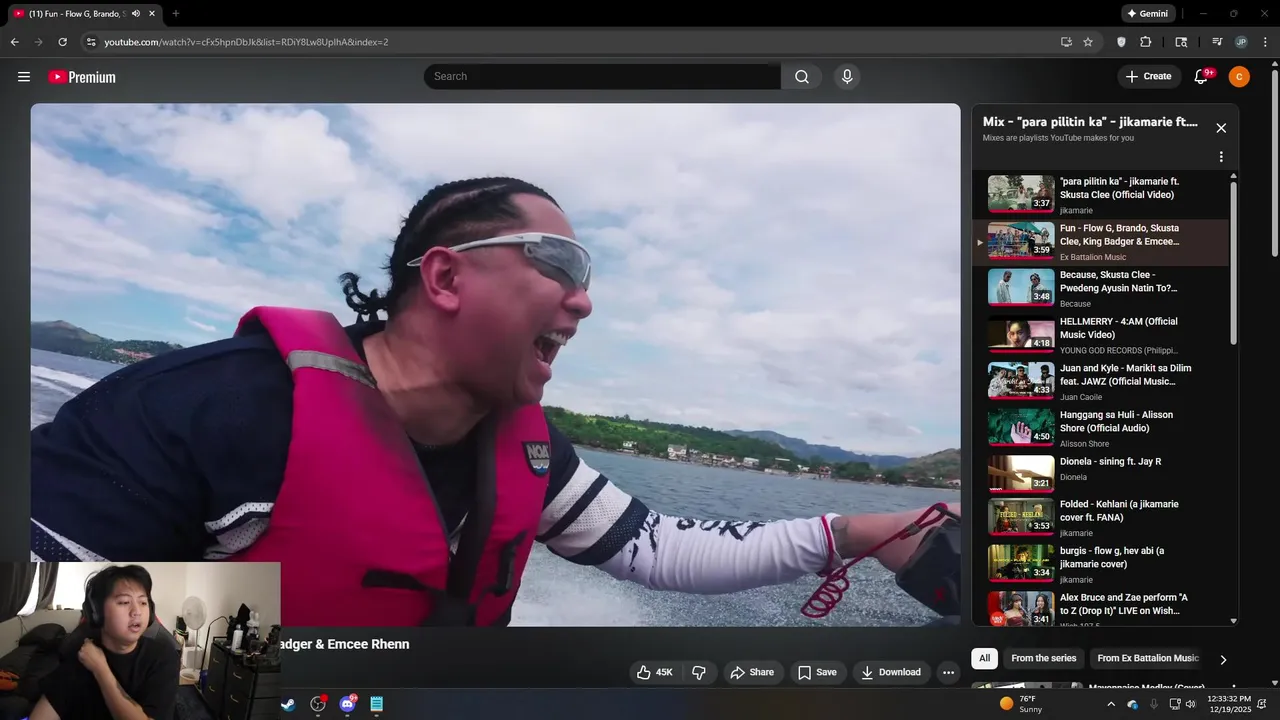Image resolution: width=1280 pixels, height=720 pixels.
Task: Click the Mix 'para pilitin ka' title
Action: [x=1090, y=122]
